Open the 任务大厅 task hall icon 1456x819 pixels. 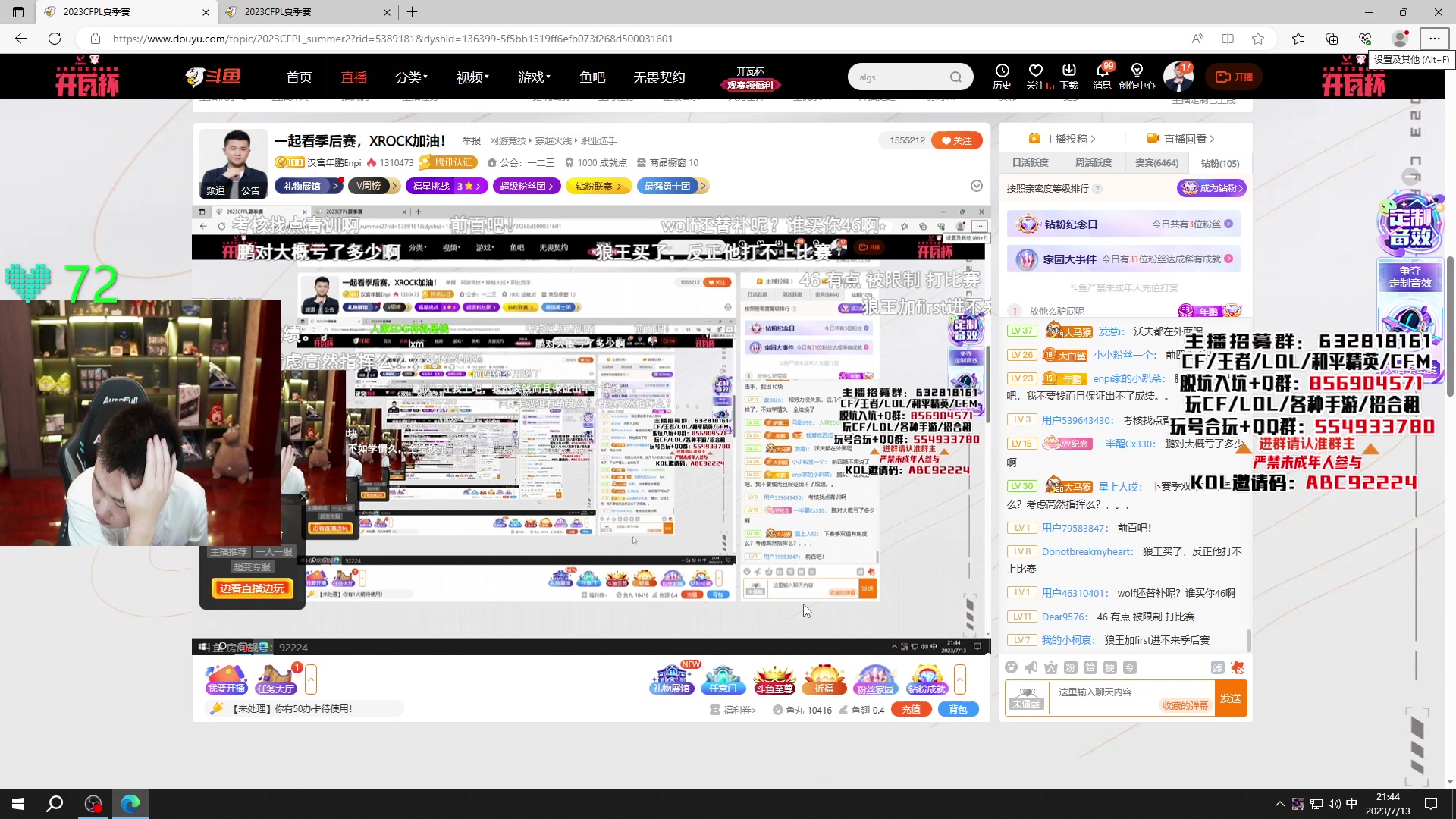pyautogui.click(x=275, y=678)
